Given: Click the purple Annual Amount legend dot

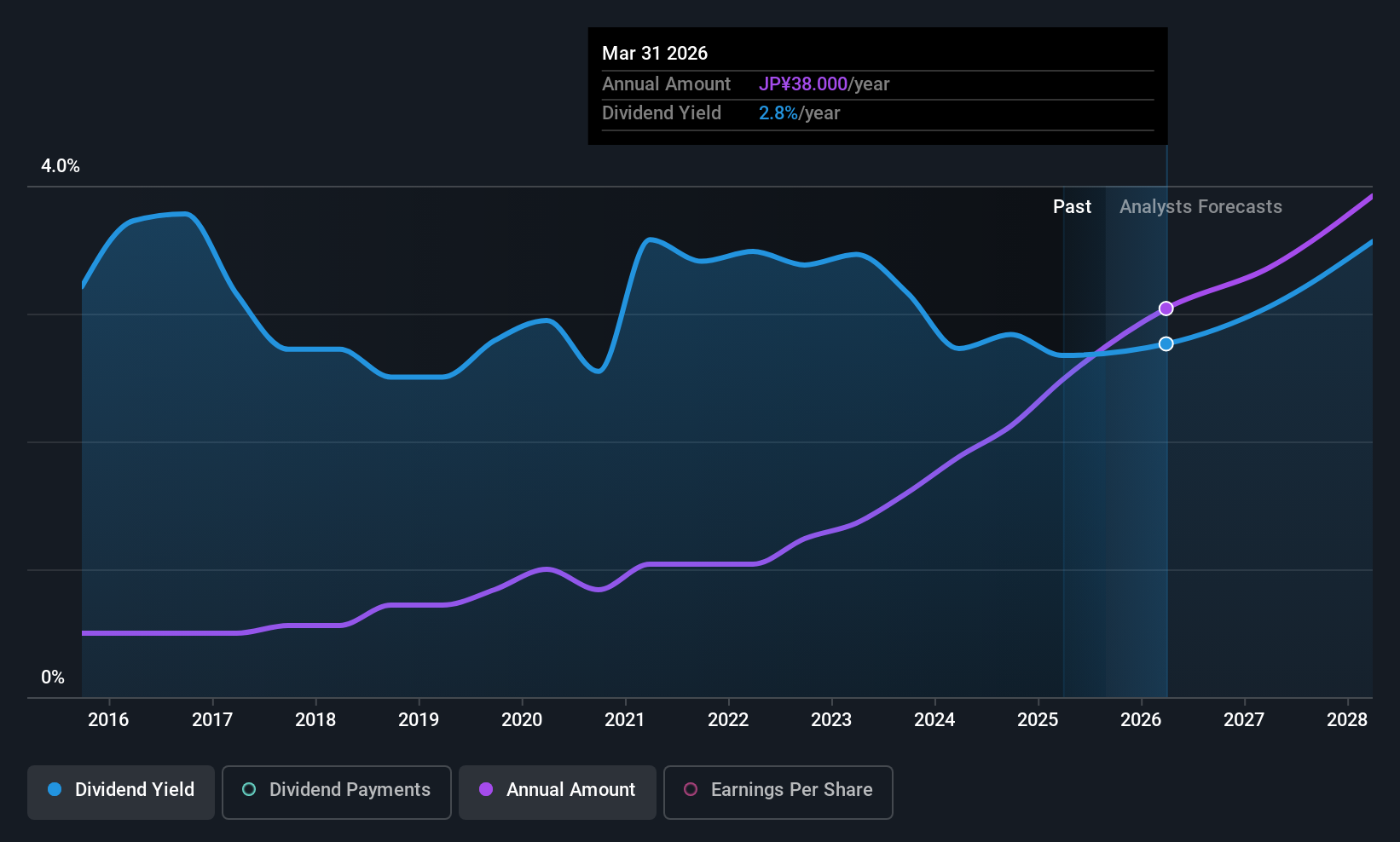Looking at the screenshot, I should point(486,789).
